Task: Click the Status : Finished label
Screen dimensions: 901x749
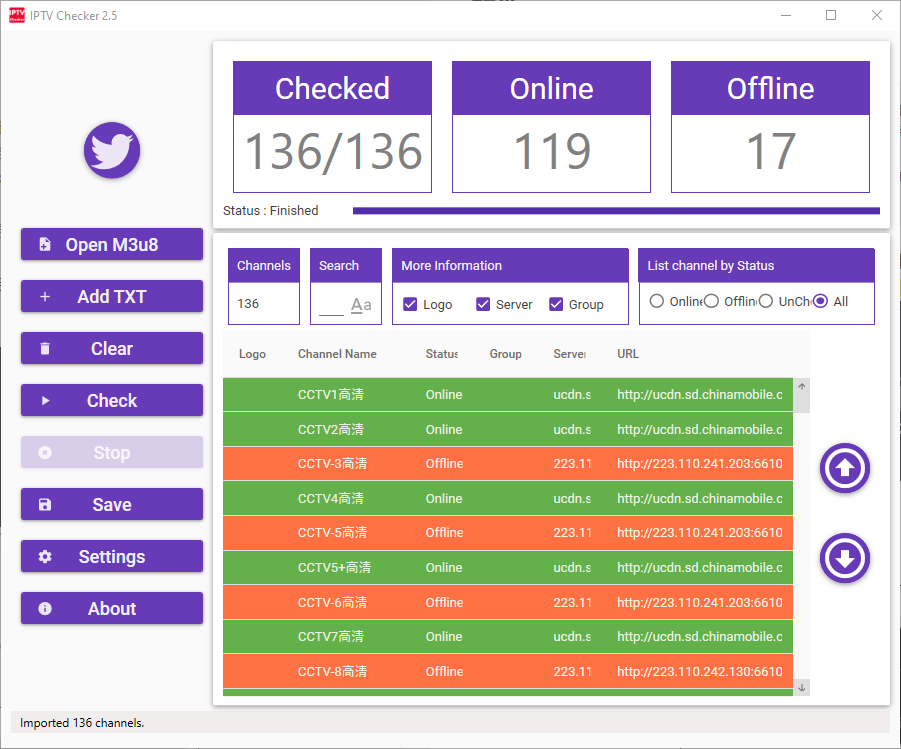Action: (271, 211)
